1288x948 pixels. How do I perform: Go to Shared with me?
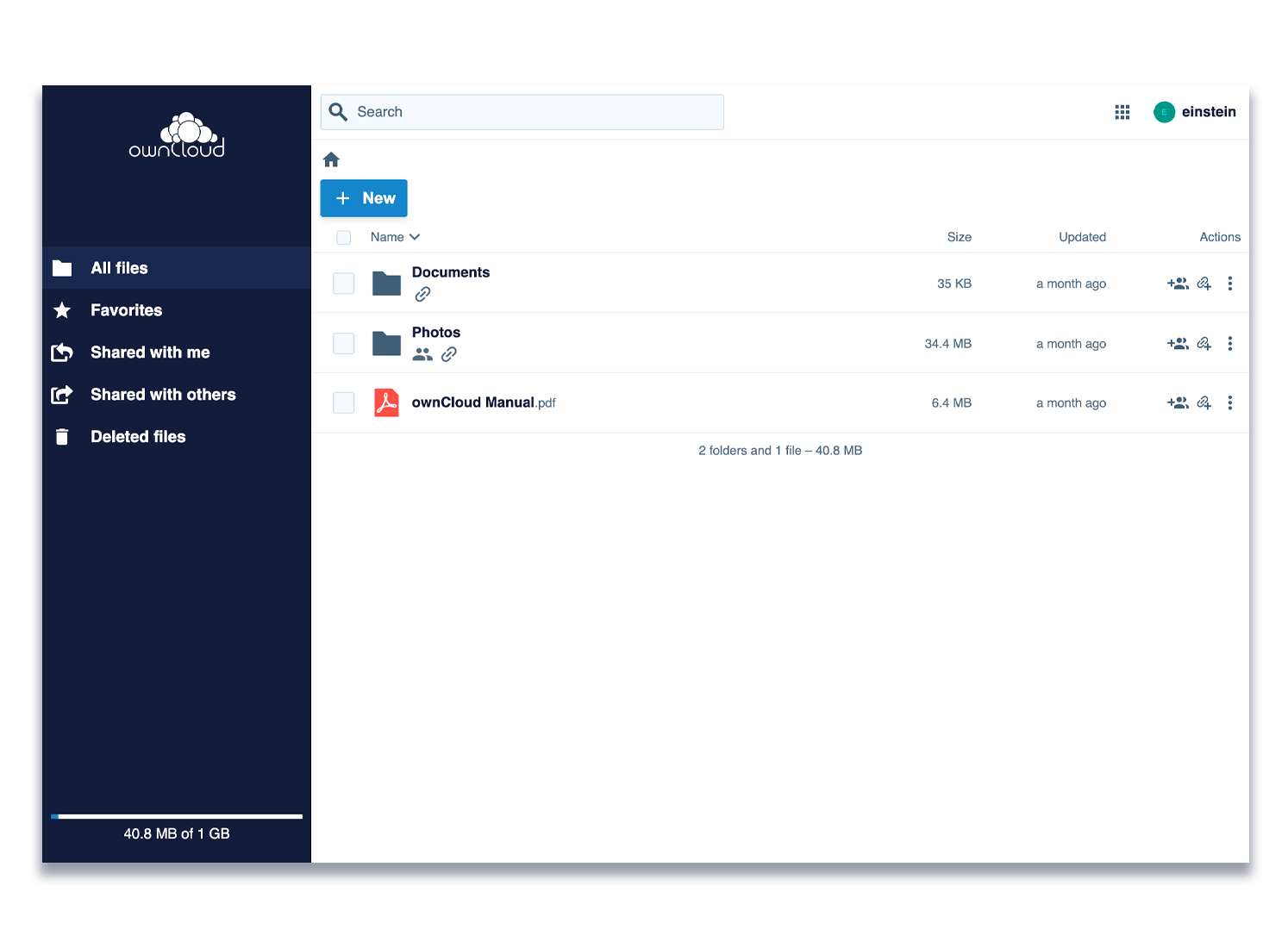click(150, 352)
